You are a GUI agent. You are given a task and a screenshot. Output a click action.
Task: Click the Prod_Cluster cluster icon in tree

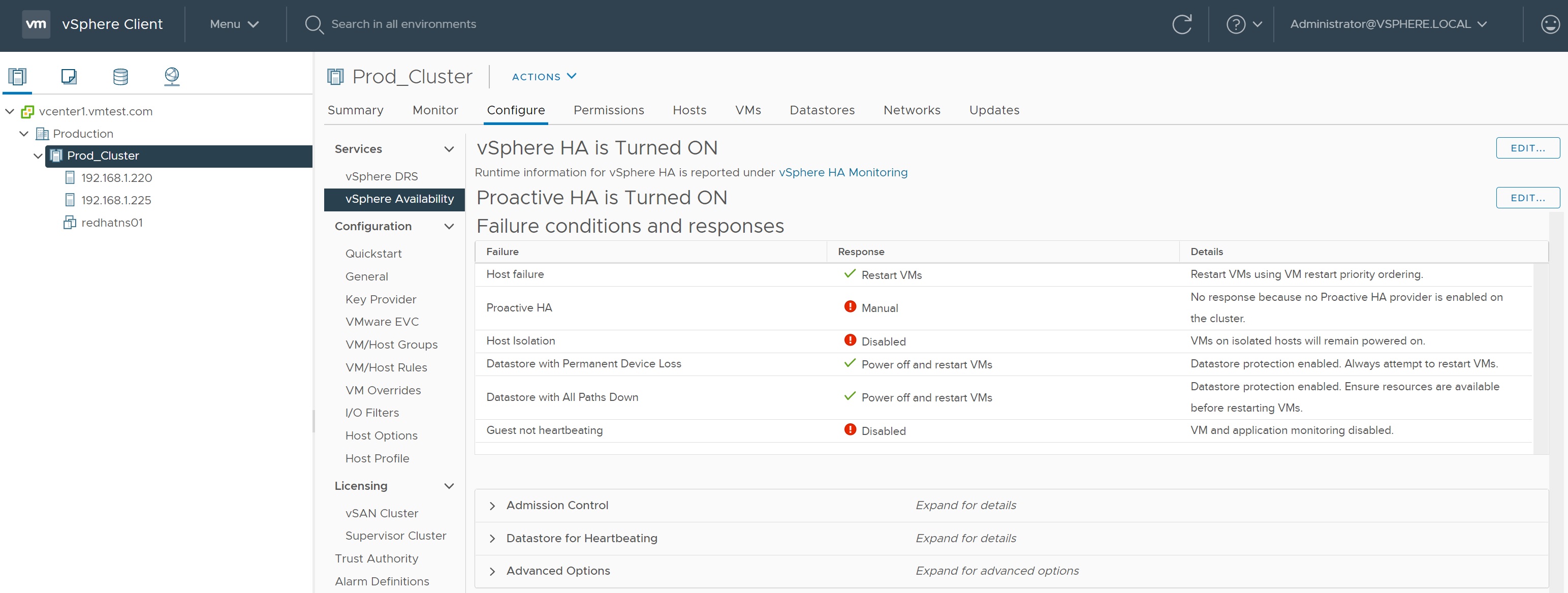(x=56, y=156)
